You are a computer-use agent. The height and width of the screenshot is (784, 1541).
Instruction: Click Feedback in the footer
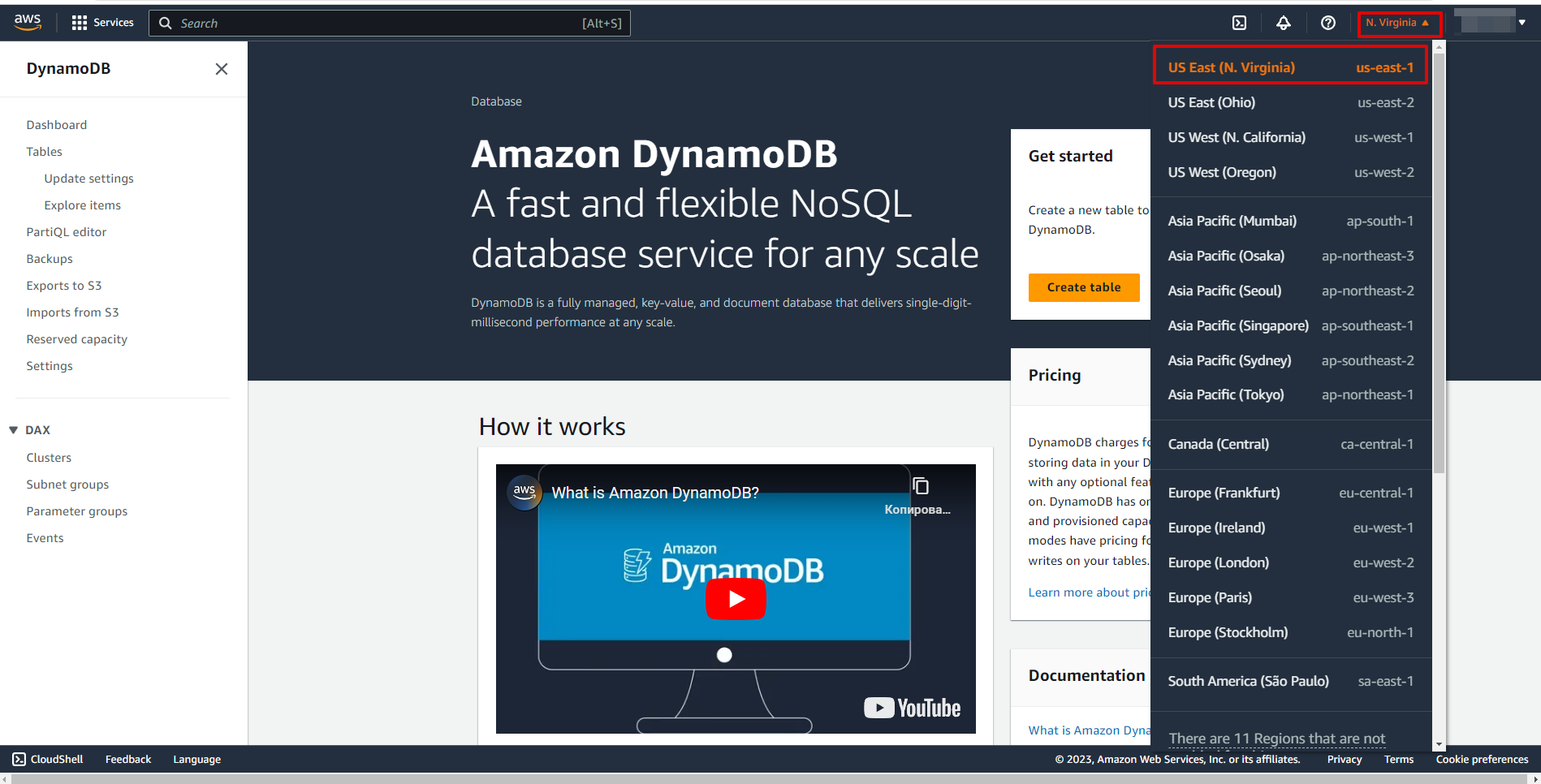(128, 760)
